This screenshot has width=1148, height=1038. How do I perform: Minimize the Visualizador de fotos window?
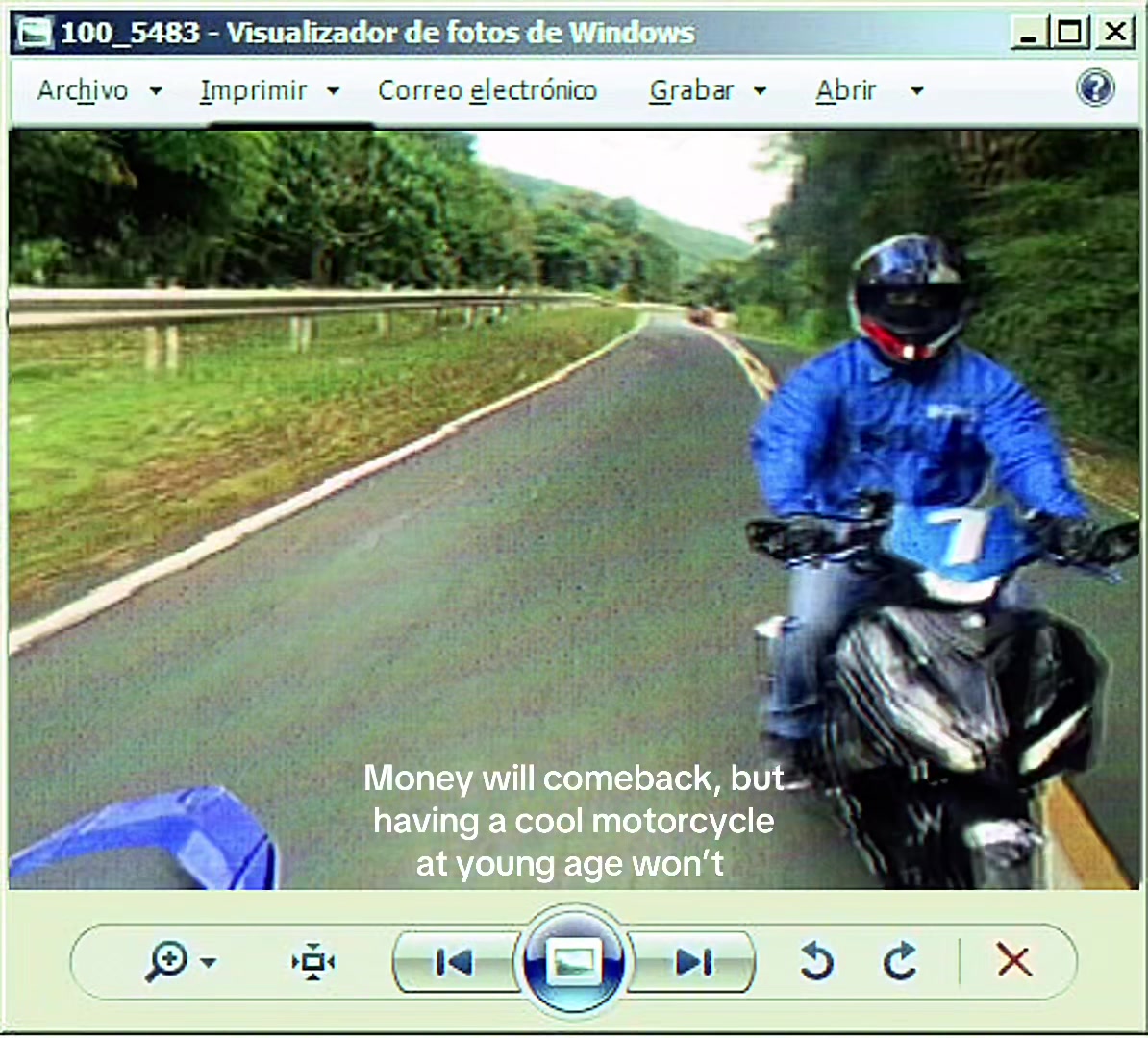(x=1029, y=34)
